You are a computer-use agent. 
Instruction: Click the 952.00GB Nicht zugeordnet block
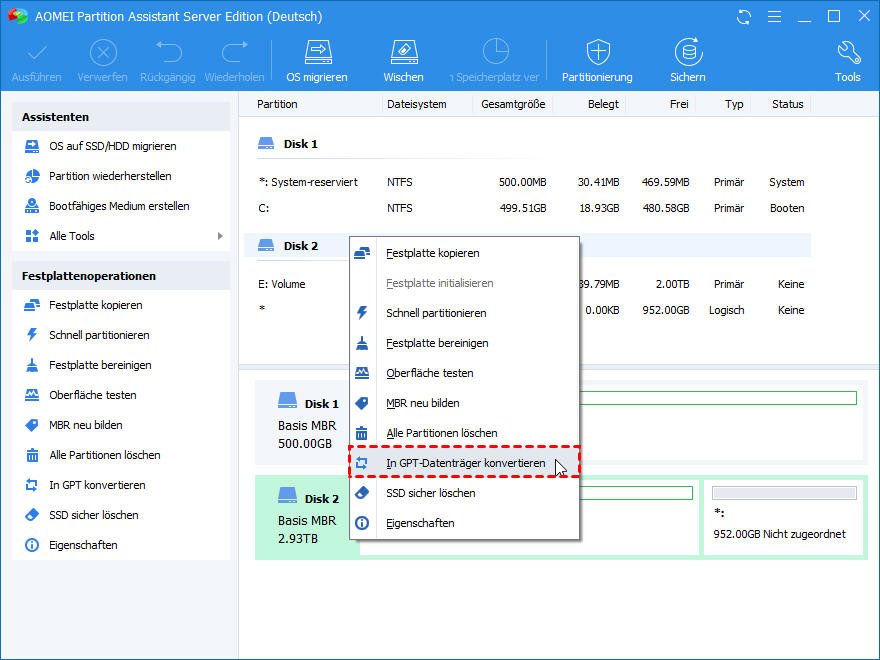[x=784, y=517]
